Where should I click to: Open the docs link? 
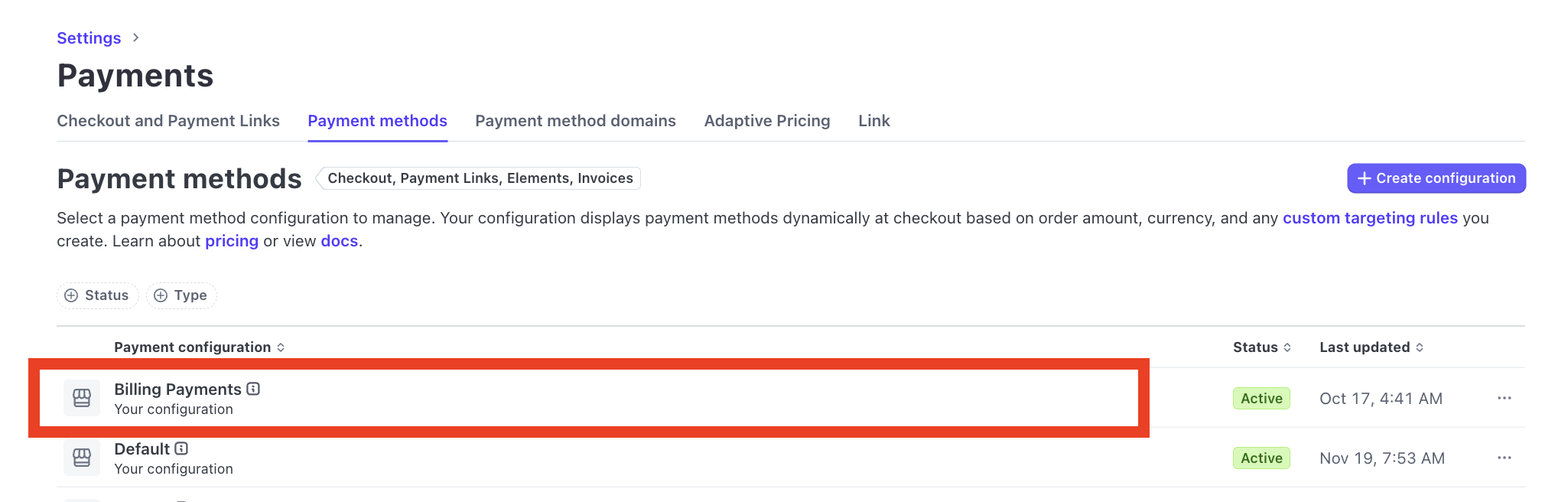click(x=339, y=241)
